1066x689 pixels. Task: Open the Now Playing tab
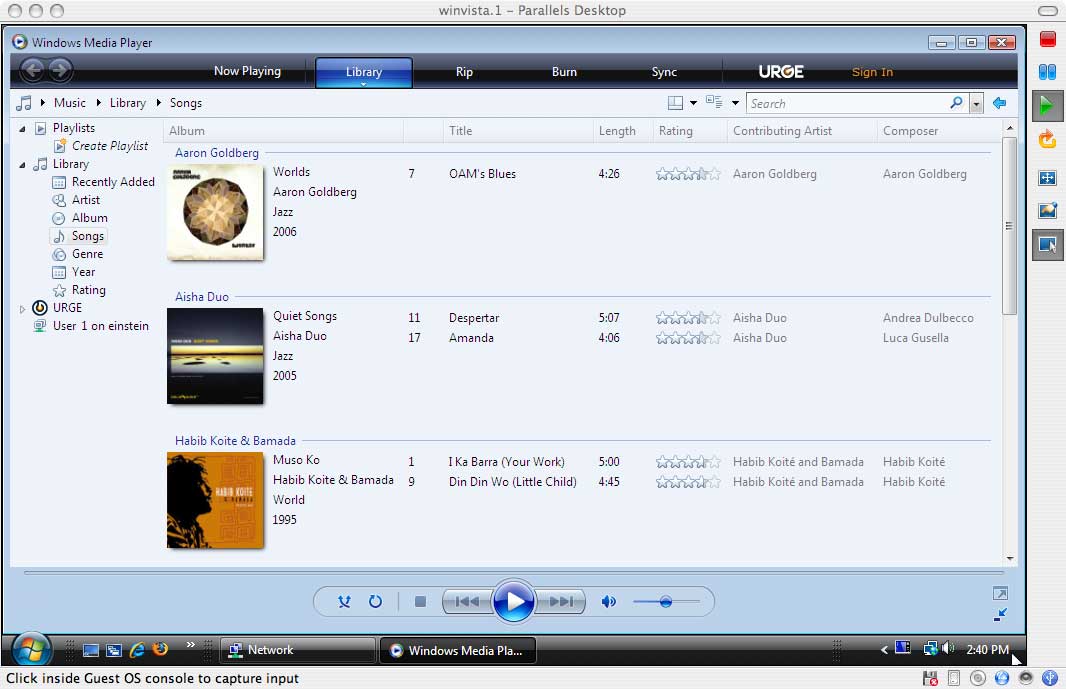pyautogui.click(x=247, y=71)
